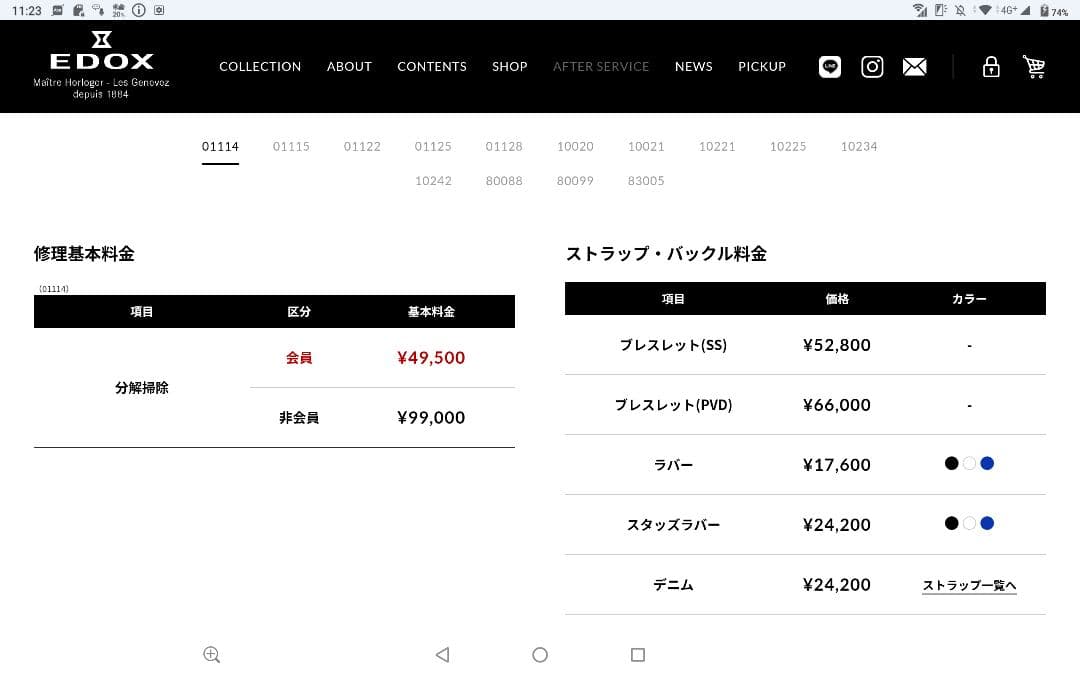Click the login lock icon
Image resolution: width=1080 pixels, height=675 pixels.
(991, 67)
